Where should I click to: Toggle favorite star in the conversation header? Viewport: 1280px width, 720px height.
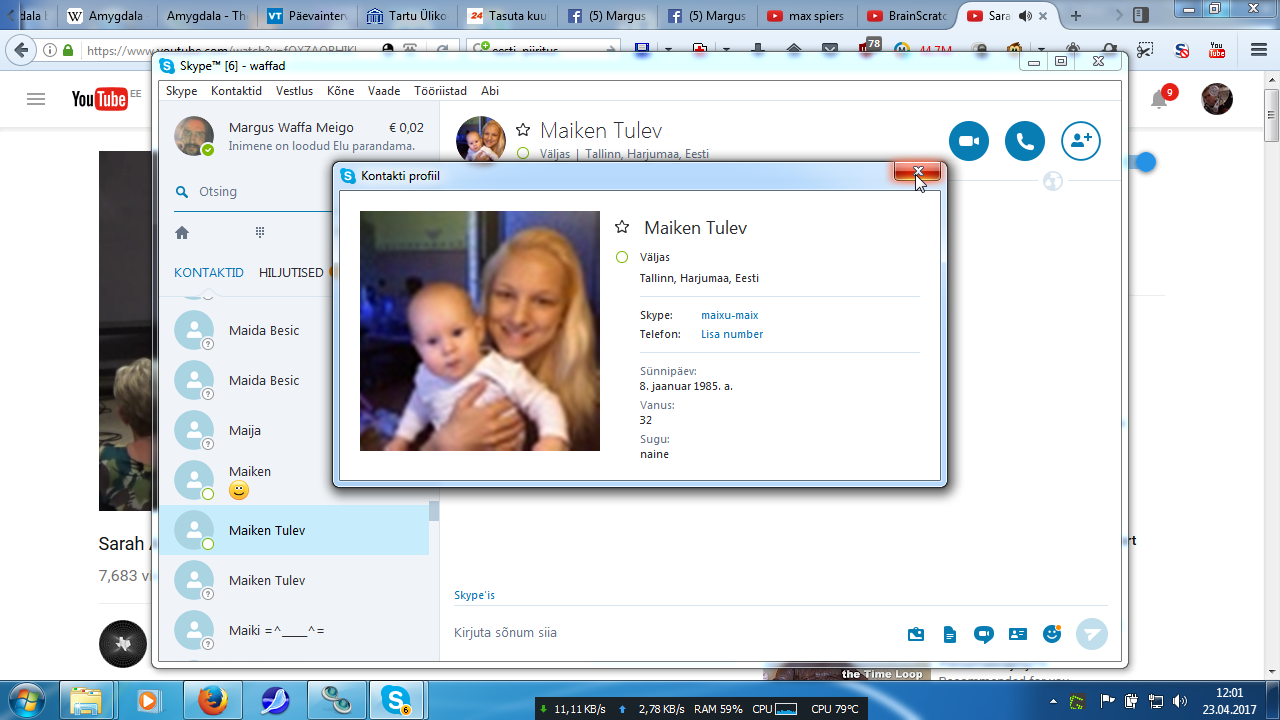[523, 130]
